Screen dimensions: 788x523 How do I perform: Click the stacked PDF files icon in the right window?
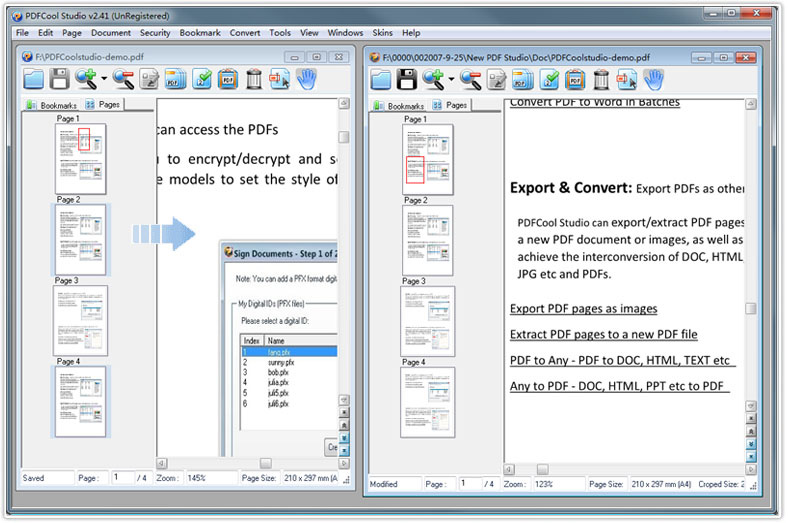[523, 80]
